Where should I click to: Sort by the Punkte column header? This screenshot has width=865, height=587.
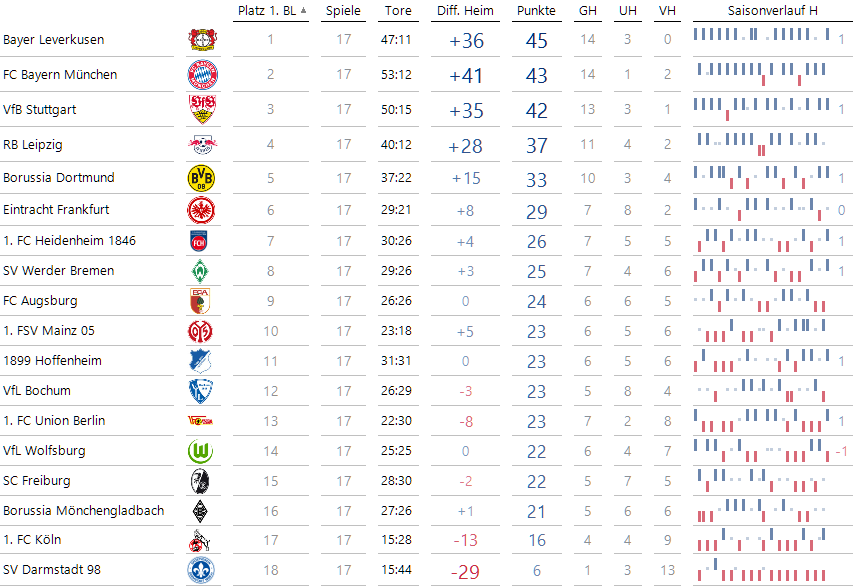(536, 10)
